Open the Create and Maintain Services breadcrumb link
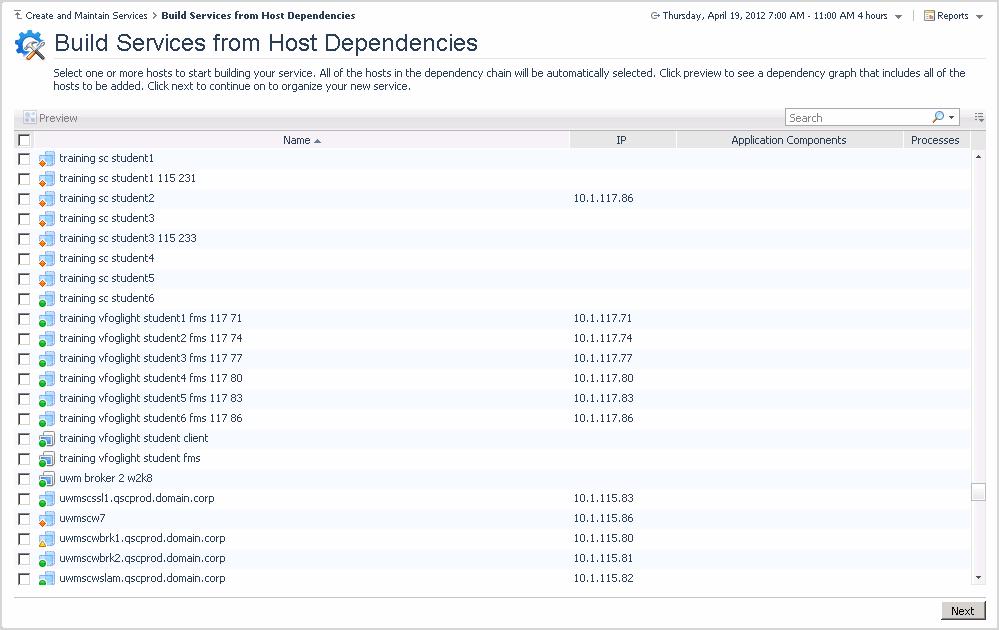This screenshot has width=999, height=630. click(x=86, y=16)
